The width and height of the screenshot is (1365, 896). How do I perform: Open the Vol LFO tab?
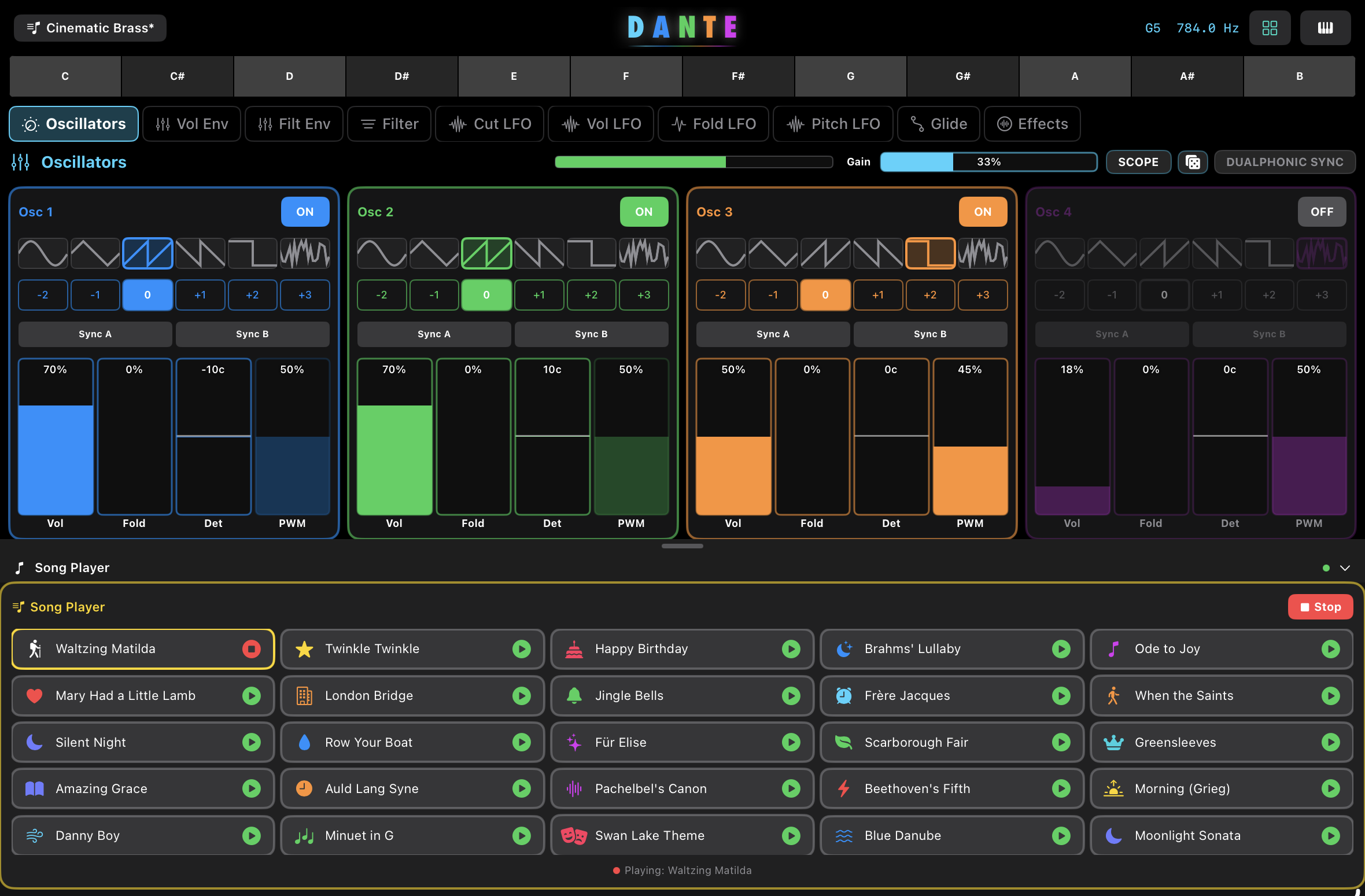tap(601, 124)
